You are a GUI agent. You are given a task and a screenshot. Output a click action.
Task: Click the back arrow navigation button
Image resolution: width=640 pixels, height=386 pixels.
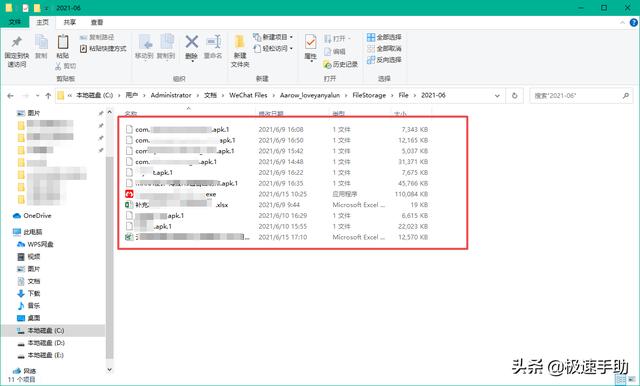point(10,96)
